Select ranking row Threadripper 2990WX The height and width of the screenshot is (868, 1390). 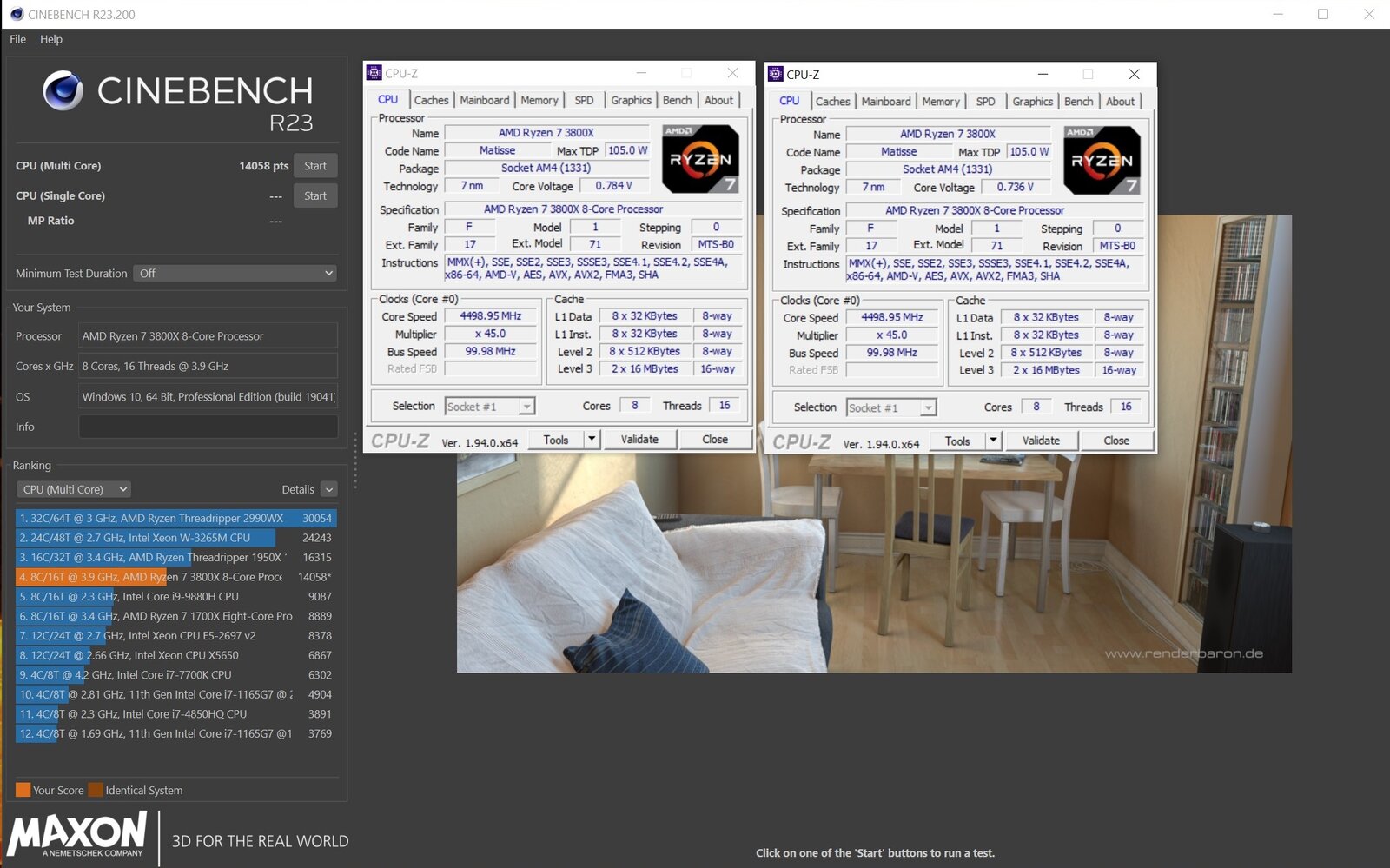click(176, 518)
